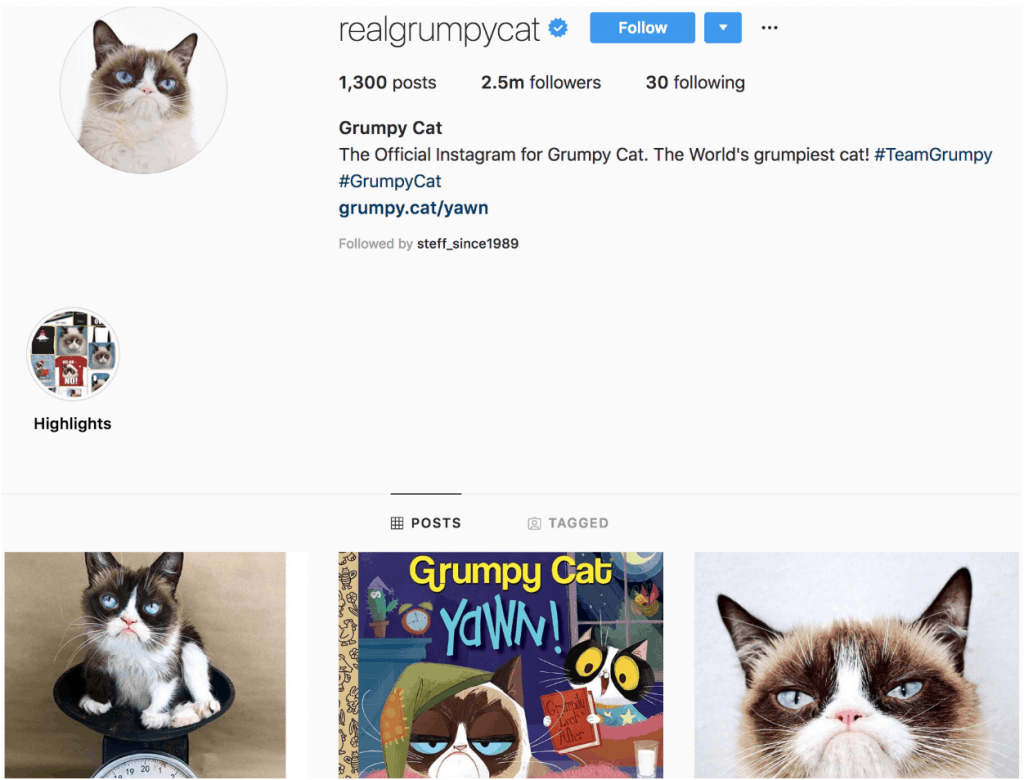Open the 30 following list
Screen dimensions: 1024x780
click(x=696, y=82)
